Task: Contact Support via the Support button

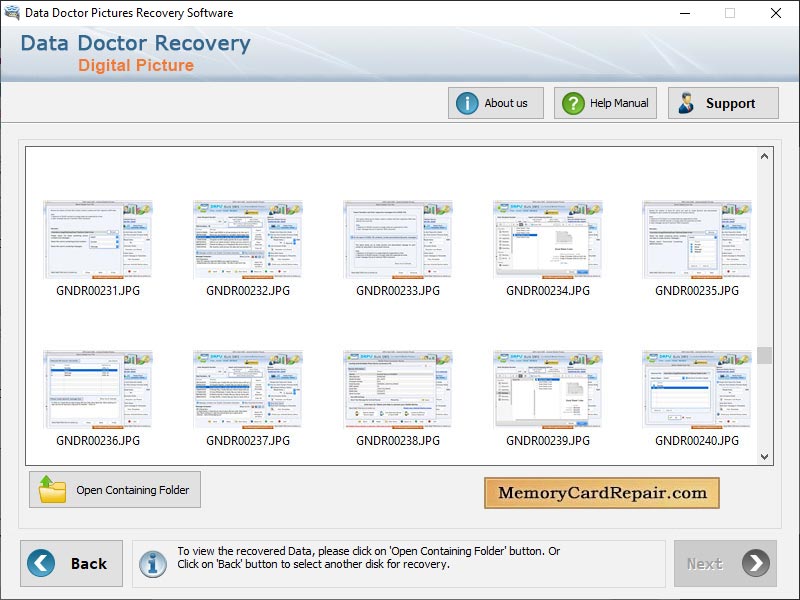Action: tap(722, 102)
